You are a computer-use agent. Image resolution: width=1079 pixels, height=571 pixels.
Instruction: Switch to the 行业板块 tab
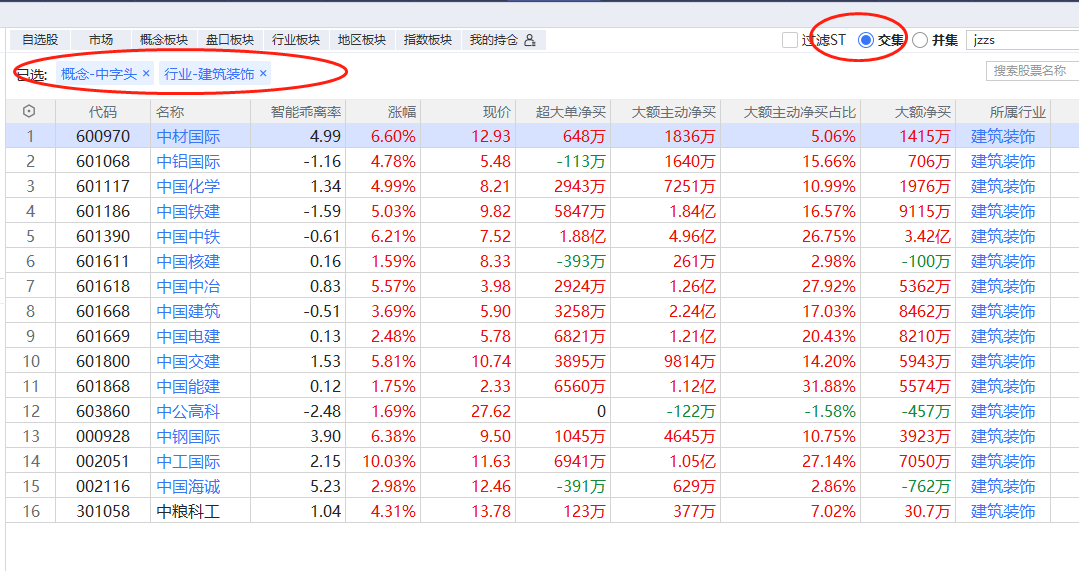point(296,40)
